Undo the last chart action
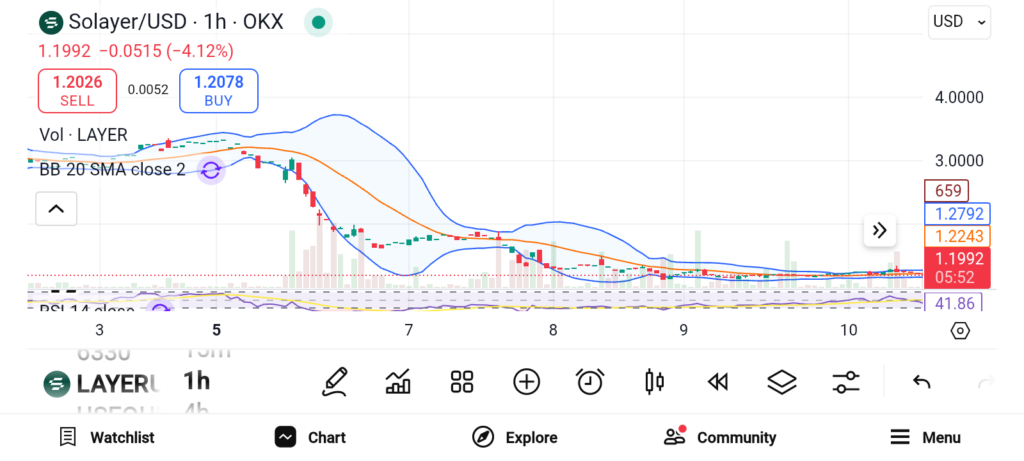This screenshot has width=1024, height=461. pyautogui.click(x=922, y=381)
